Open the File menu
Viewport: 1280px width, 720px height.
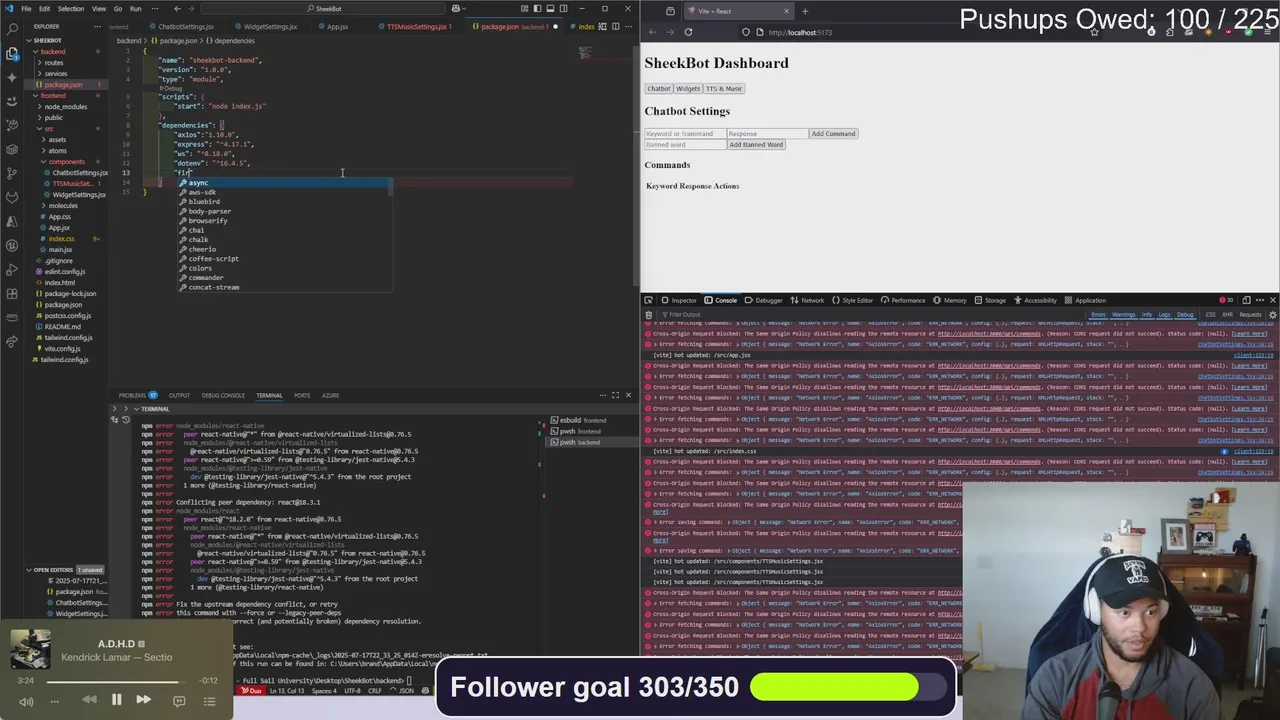click(26, 9)
